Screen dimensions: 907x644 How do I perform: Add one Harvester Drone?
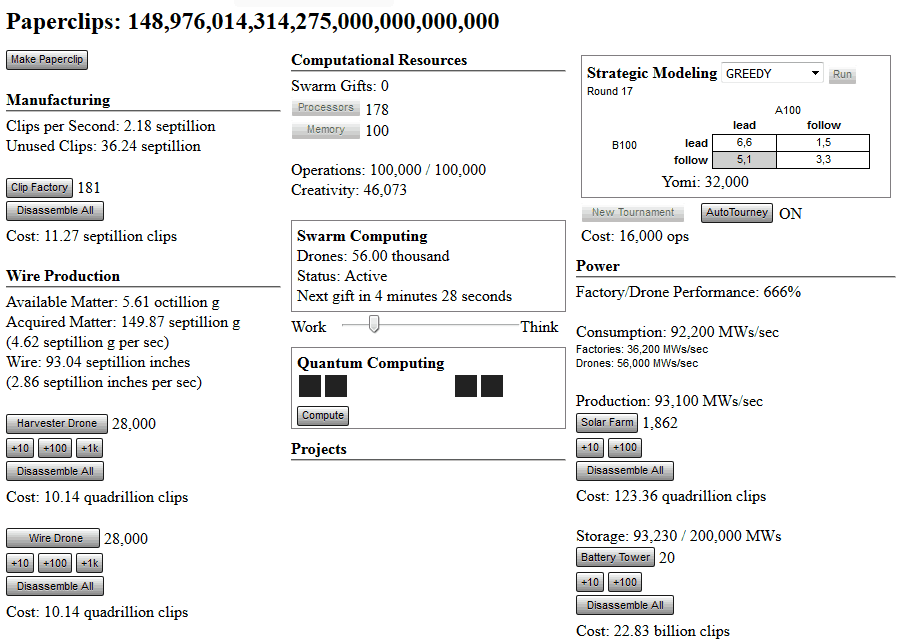click(x=56, y=423)
